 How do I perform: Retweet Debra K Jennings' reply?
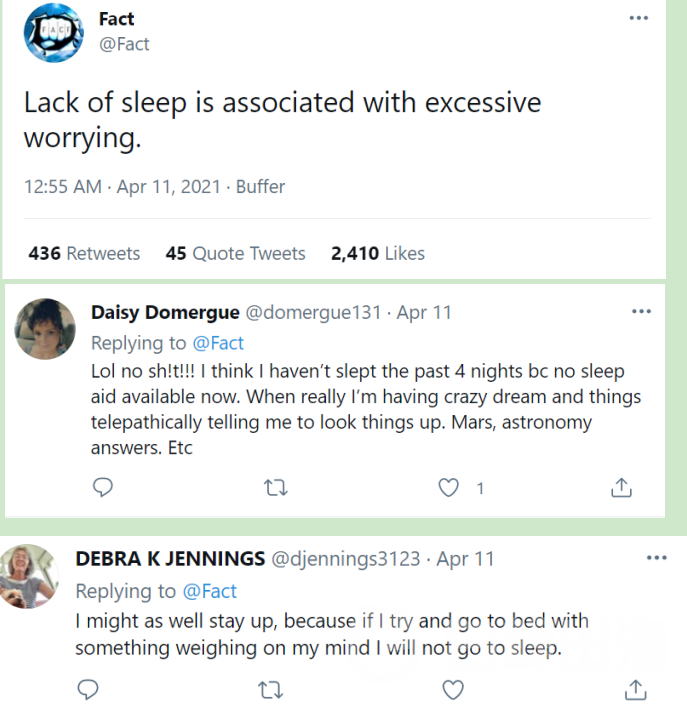270,689
